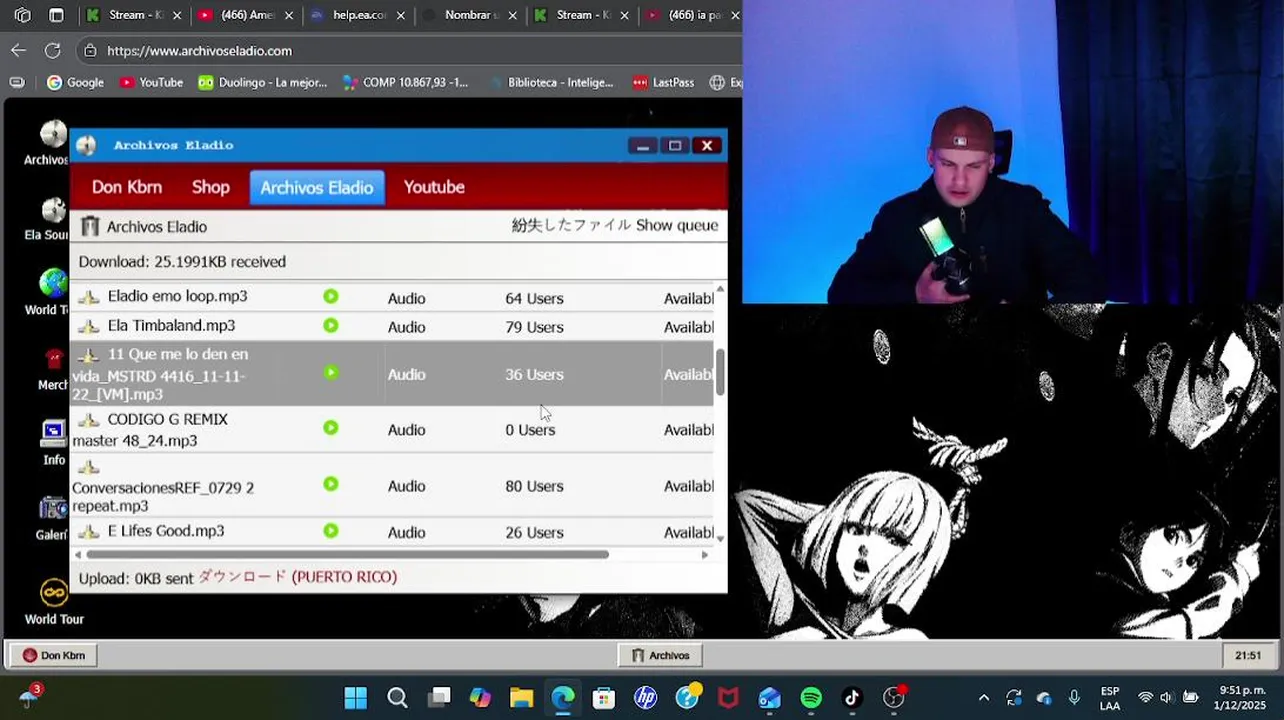Click ダウンロード (PUERTO RICO) link
The image size is (1284, 720).
[x=297, y=577]
